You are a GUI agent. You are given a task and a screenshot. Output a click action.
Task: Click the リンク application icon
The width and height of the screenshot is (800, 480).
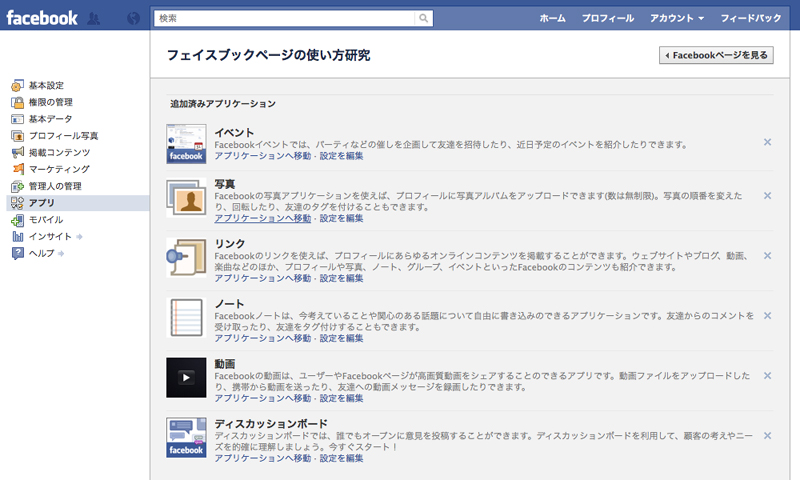pos(186,258)
